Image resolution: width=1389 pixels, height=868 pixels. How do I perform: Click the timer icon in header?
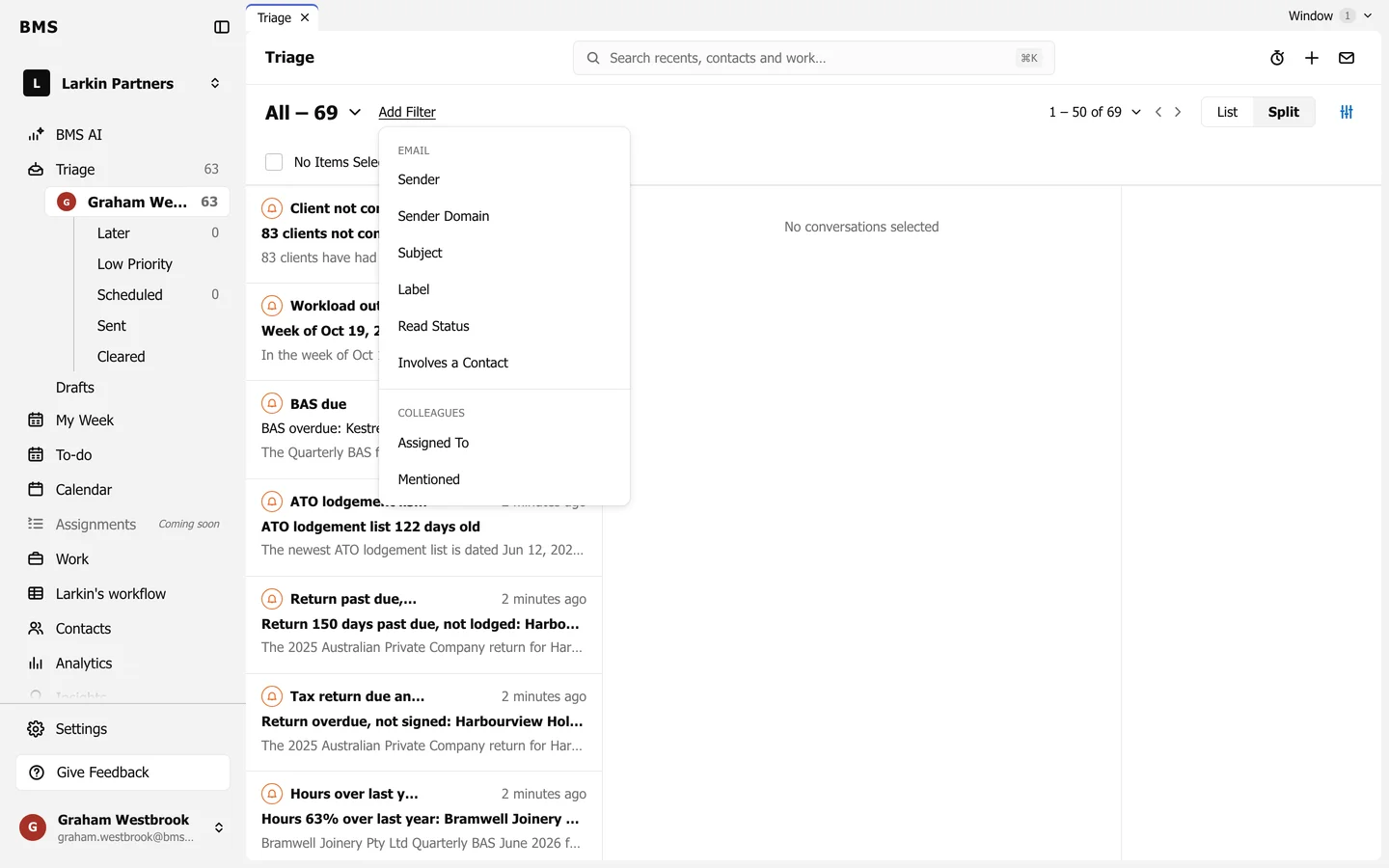pos(1277,58)
